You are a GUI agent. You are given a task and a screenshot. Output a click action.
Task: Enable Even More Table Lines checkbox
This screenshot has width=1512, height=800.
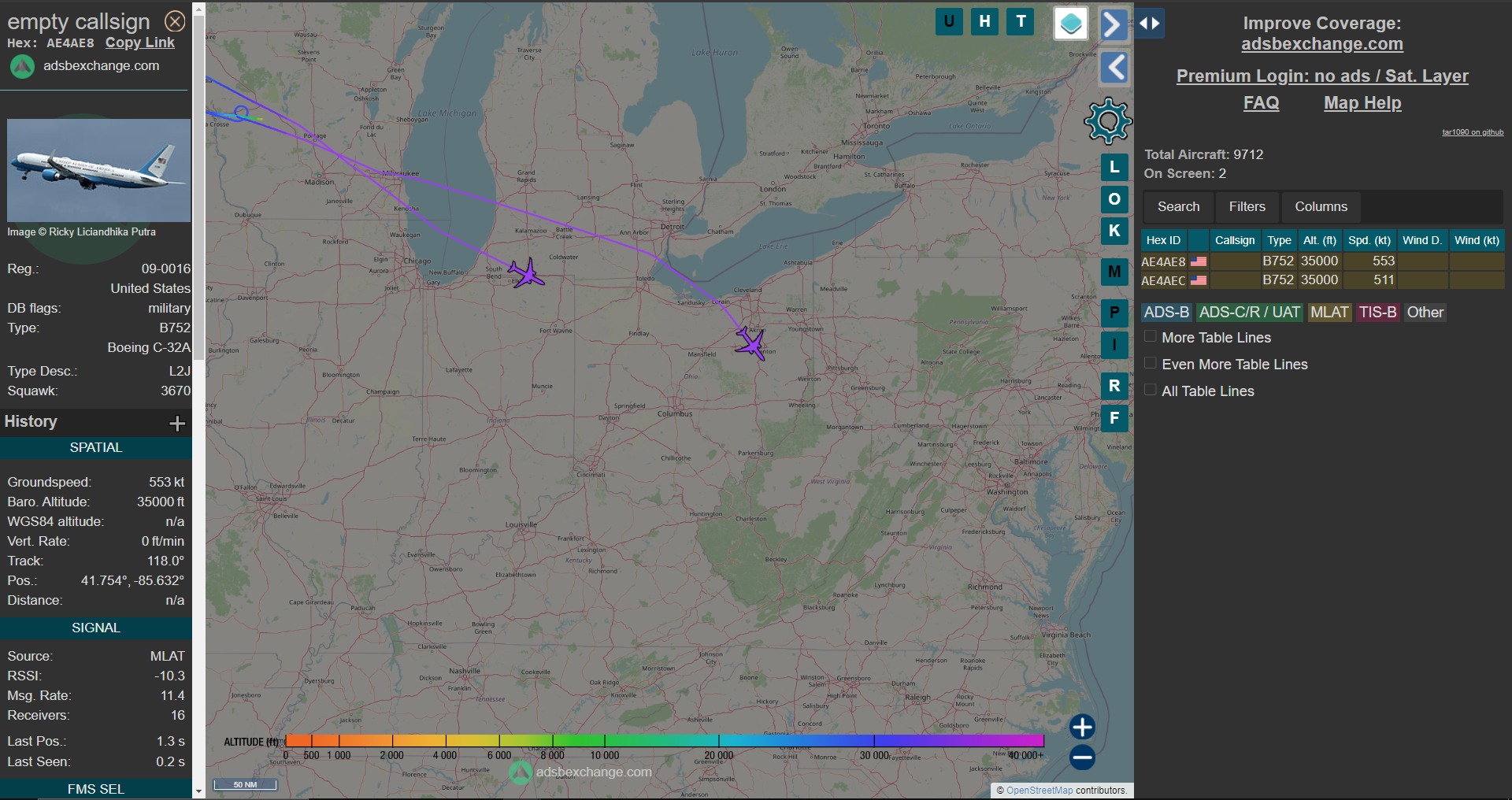click(1151, 363)
